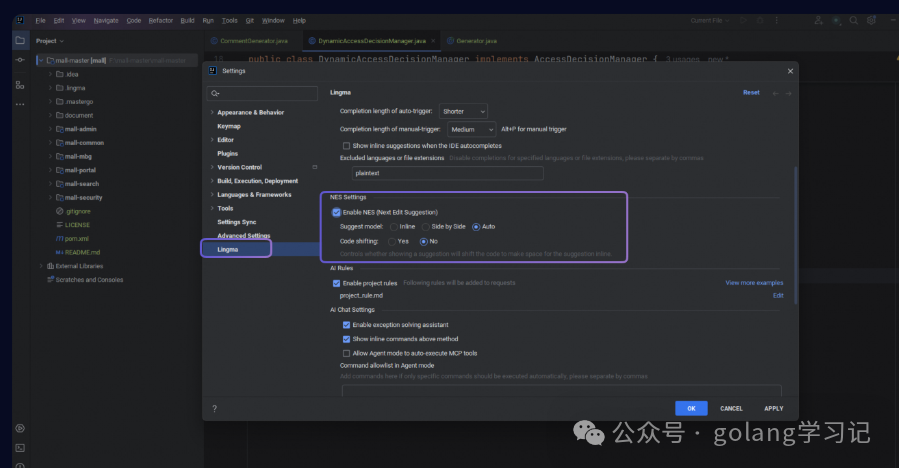The image size is (899, 468).
Task: Click the Scratches and Consoles icon
Action: click(50, 280)
